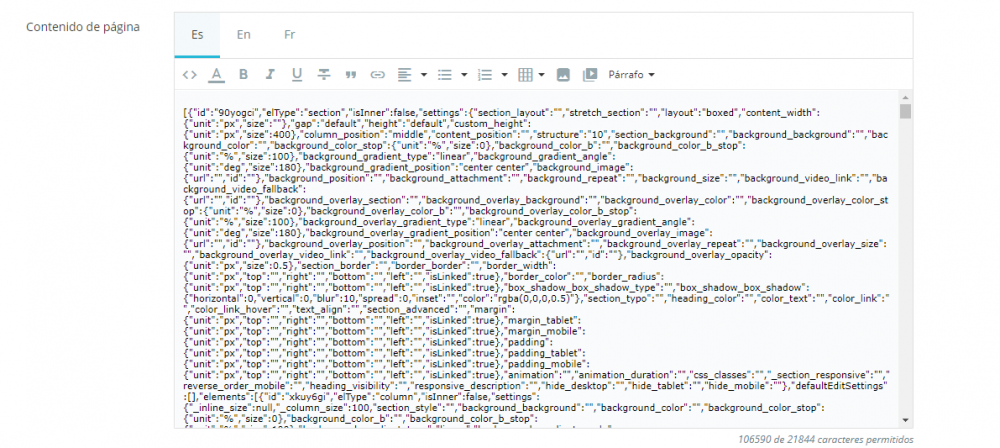The width and height of the screenshot is (1000, 448).
Task: Insert bulleted list
Action: [445, 75]
